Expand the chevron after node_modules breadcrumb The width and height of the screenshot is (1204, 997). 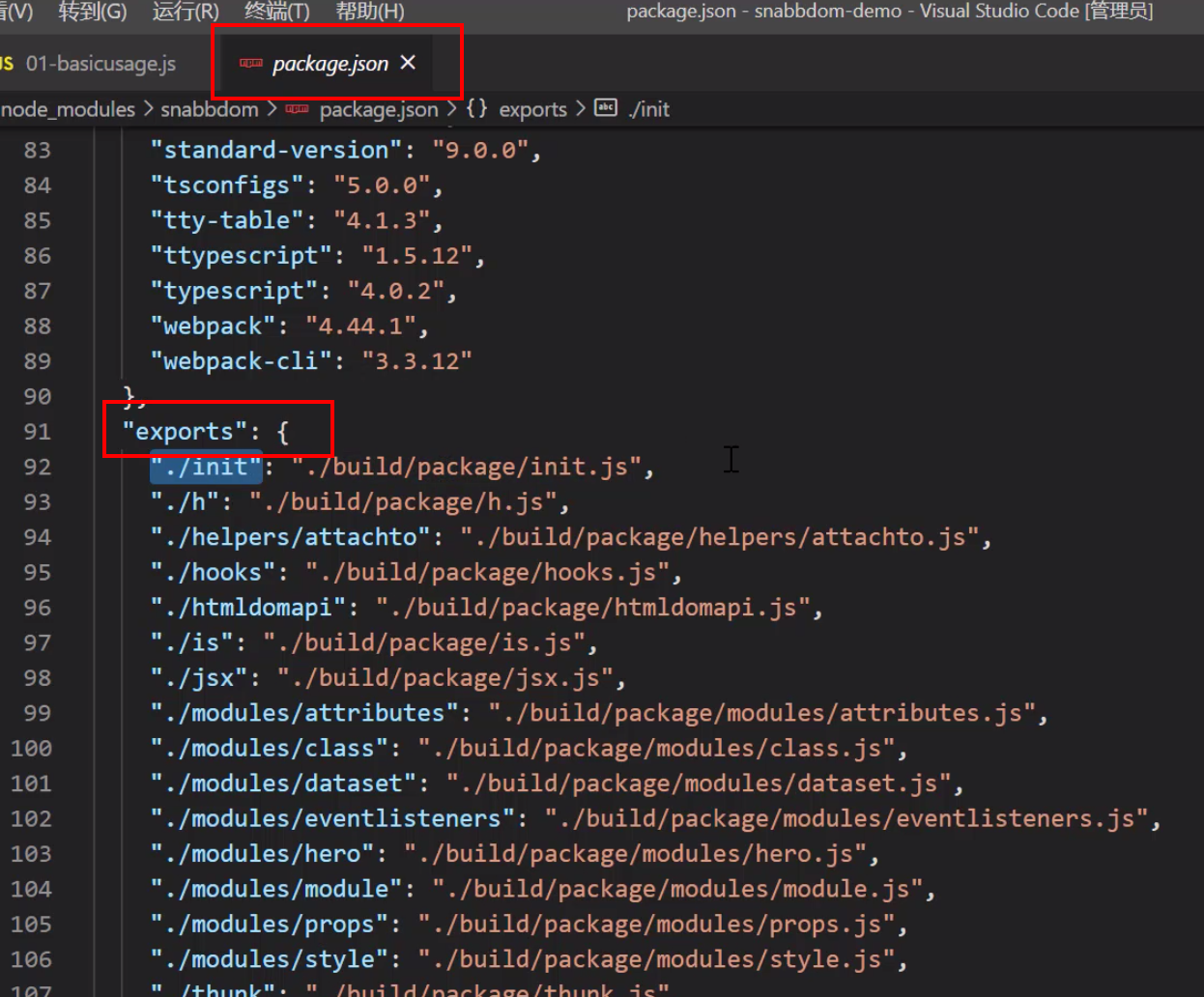click(148, 108)
